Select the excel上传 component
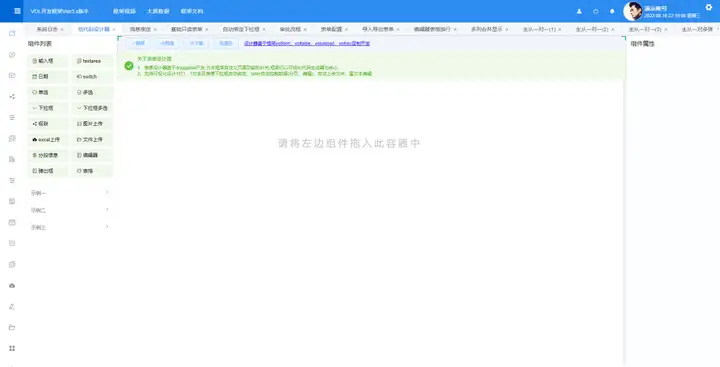Screen dimensions: 720x367 [x=48, y=140]
